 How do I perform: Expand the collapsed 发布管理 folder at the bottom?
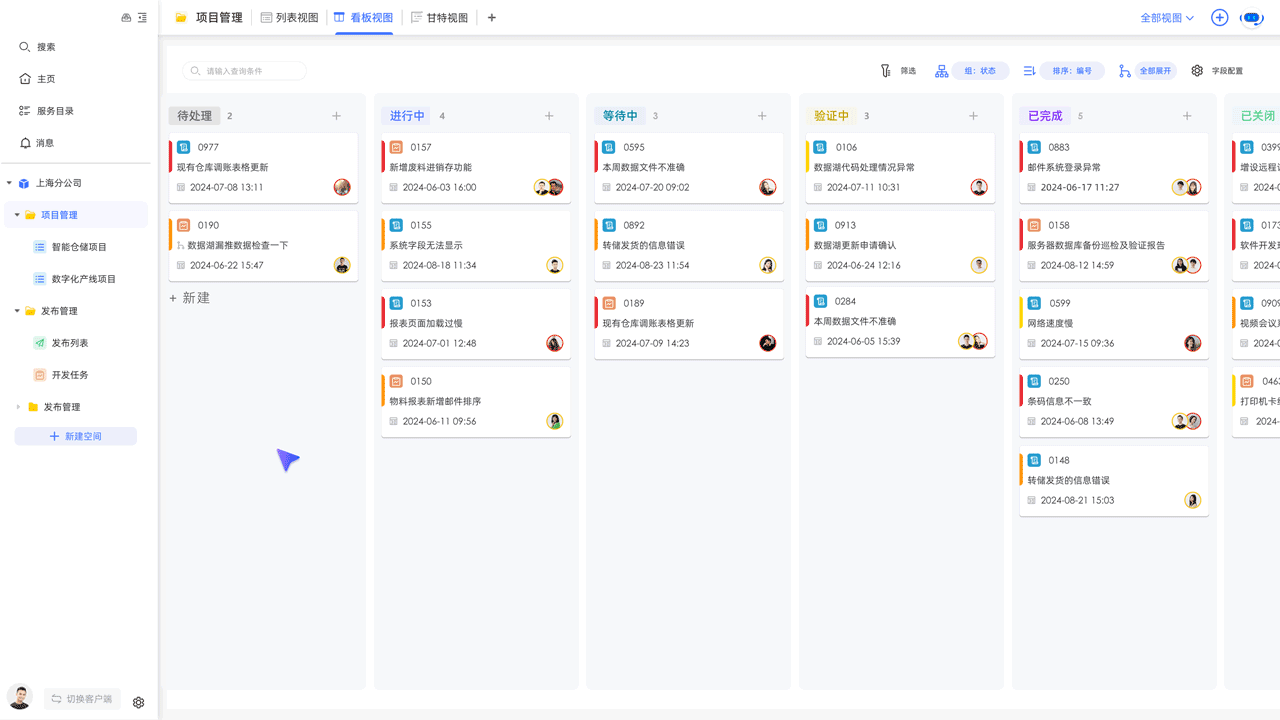(x=18, y=407)
